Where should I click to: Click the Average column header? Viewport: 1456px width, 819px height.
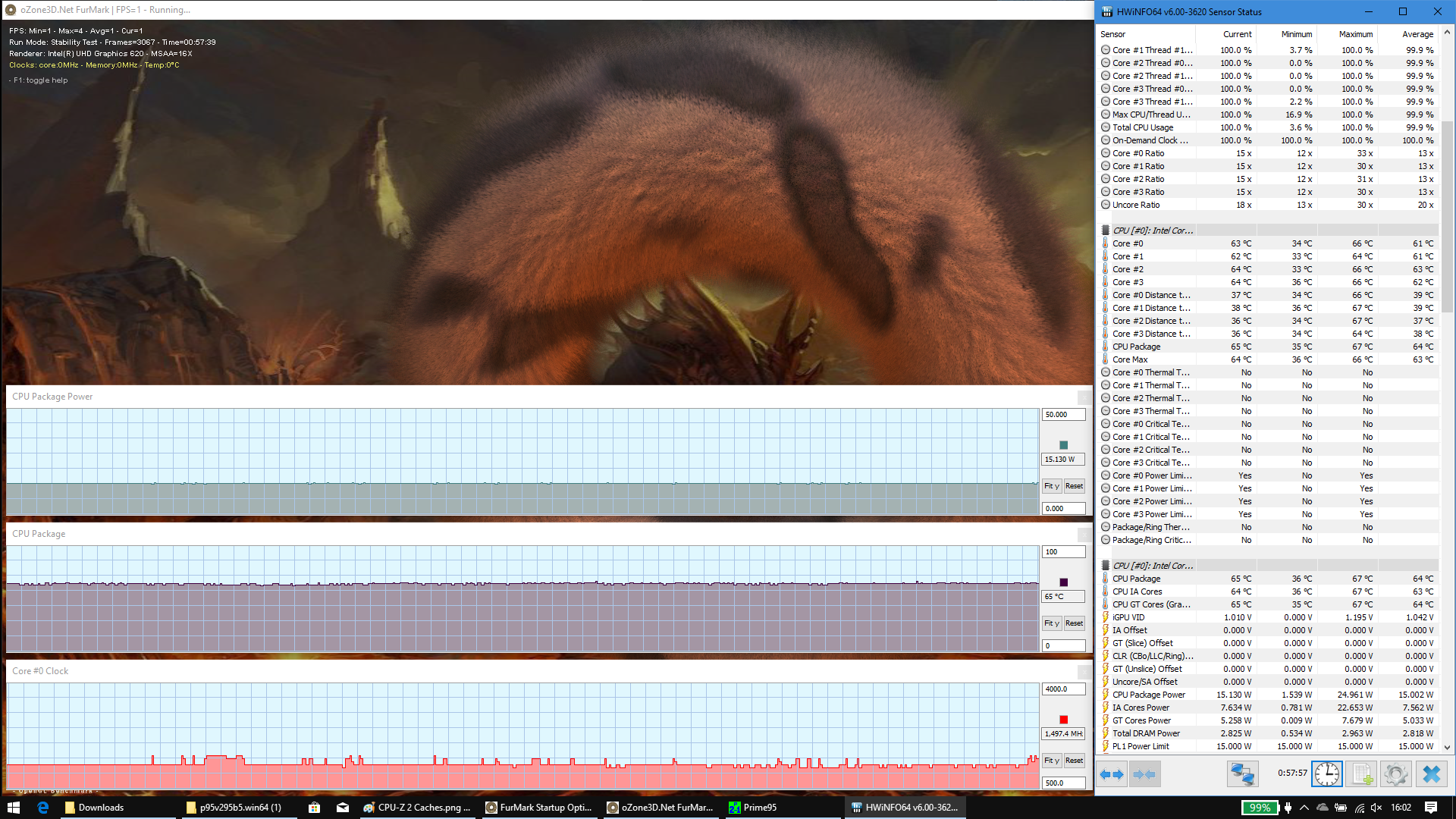point(1408,34)
